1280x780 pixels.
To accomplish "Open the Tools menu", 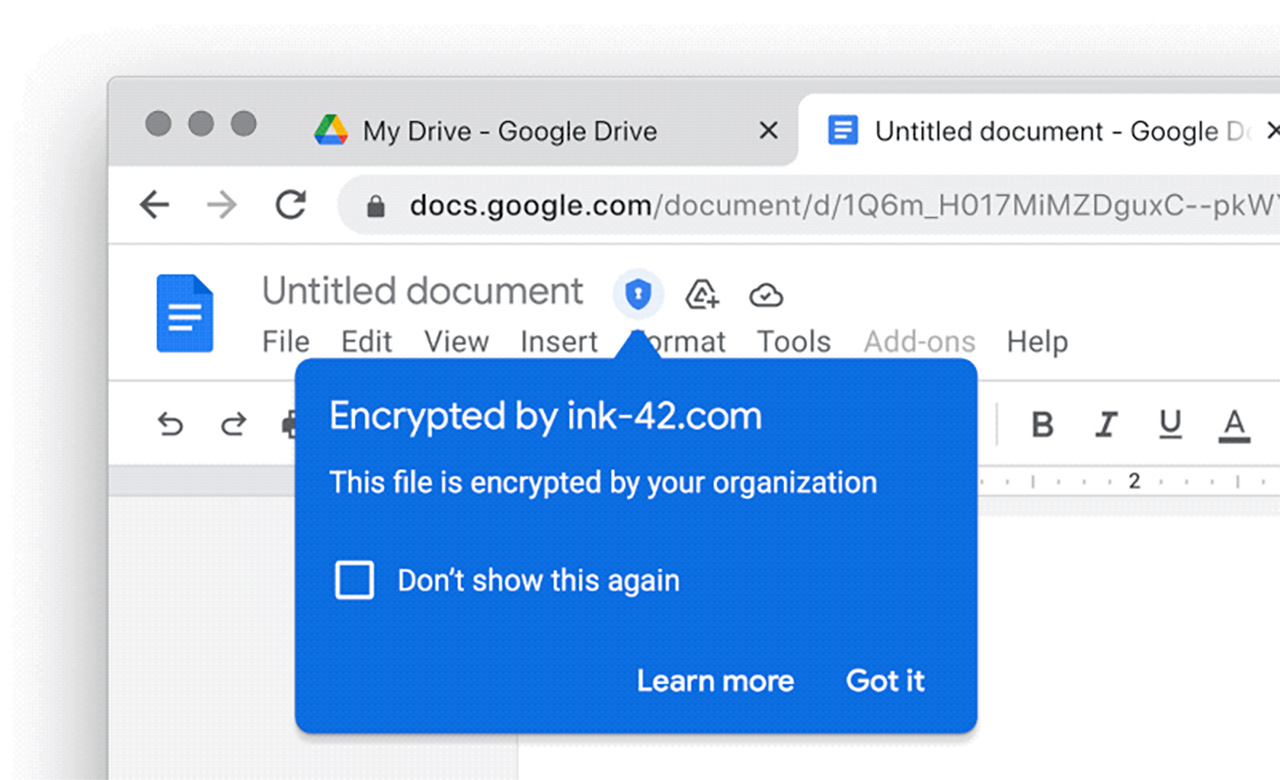I will coord(793,342).
